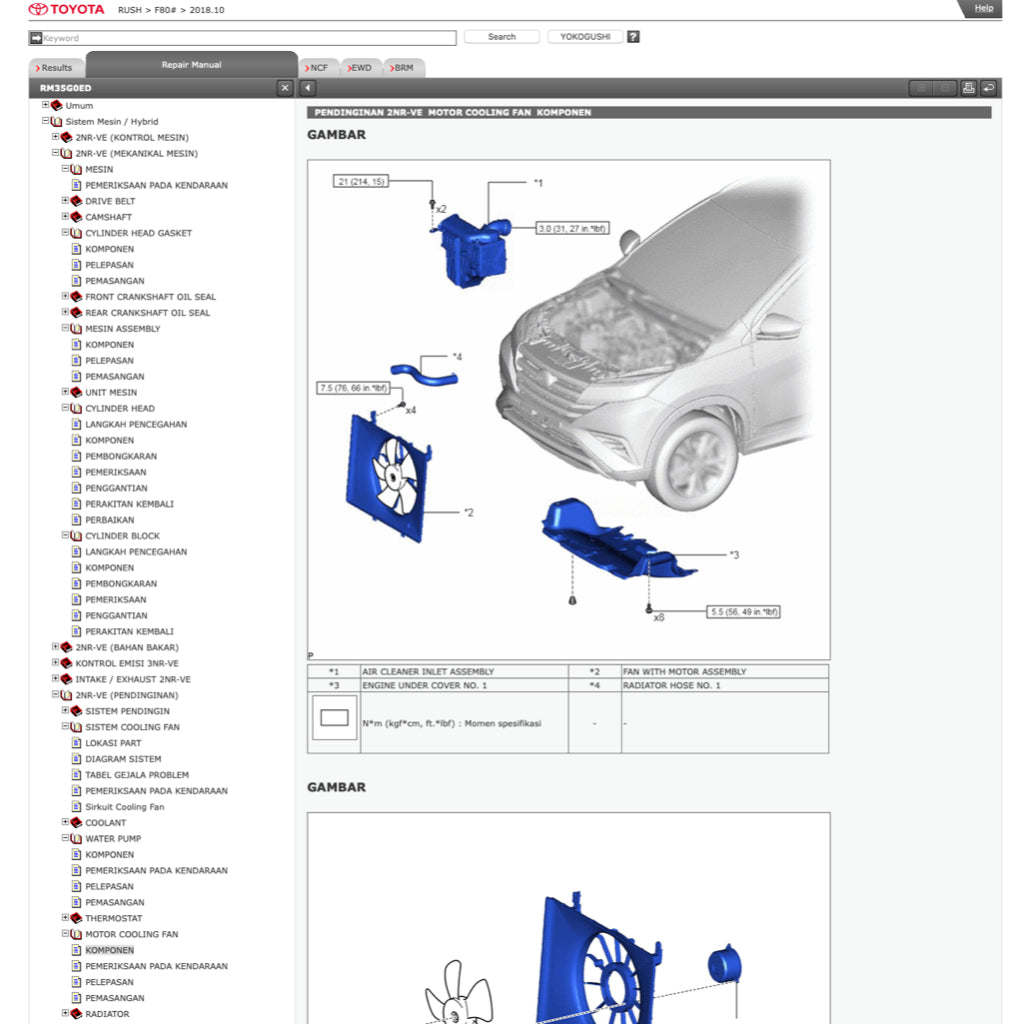The width and height of the screenshot is (1024, 1024).
Task: Switch to the EWD tab
Action: (361, 68)
